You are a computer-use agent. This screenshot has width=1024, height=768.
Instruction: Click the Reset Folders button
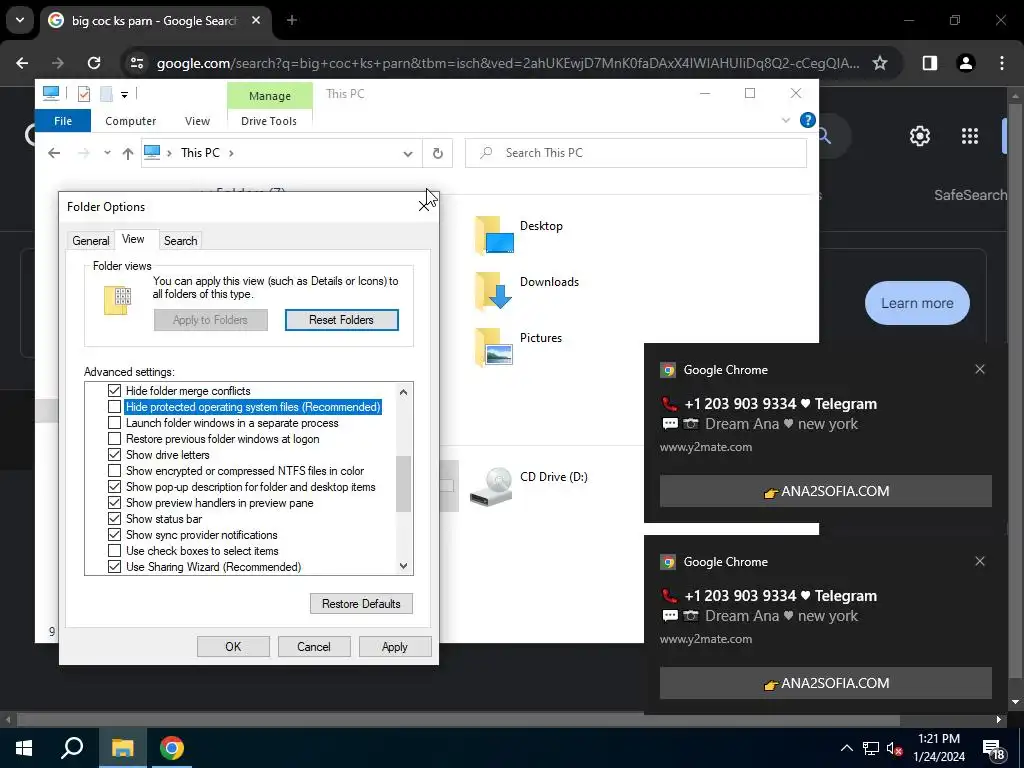click(342, 320)
